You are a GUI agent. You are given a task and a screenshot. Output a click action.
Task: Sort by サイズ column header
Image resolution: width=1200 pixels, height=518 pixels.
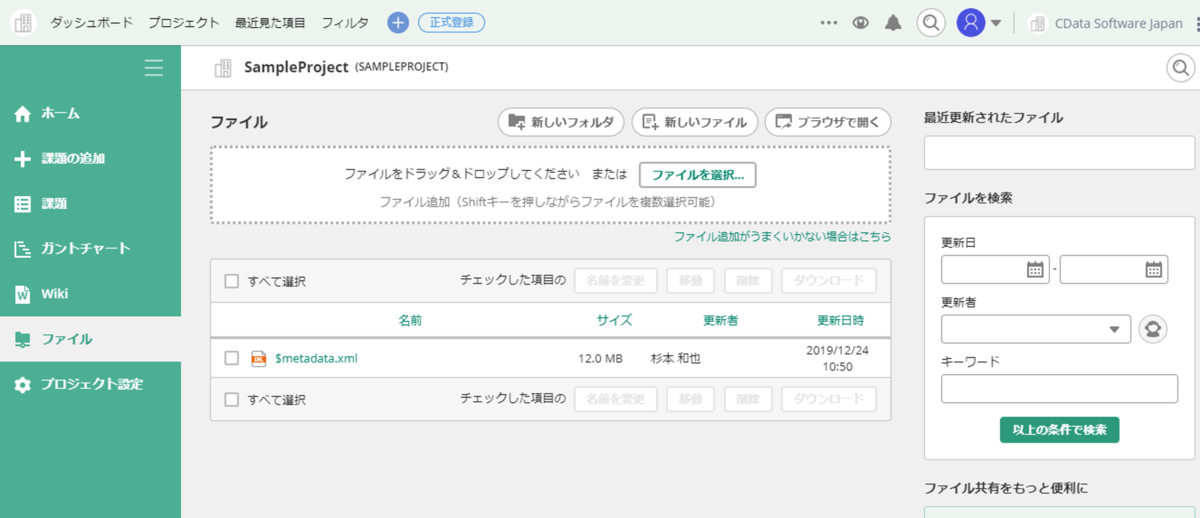614,321
